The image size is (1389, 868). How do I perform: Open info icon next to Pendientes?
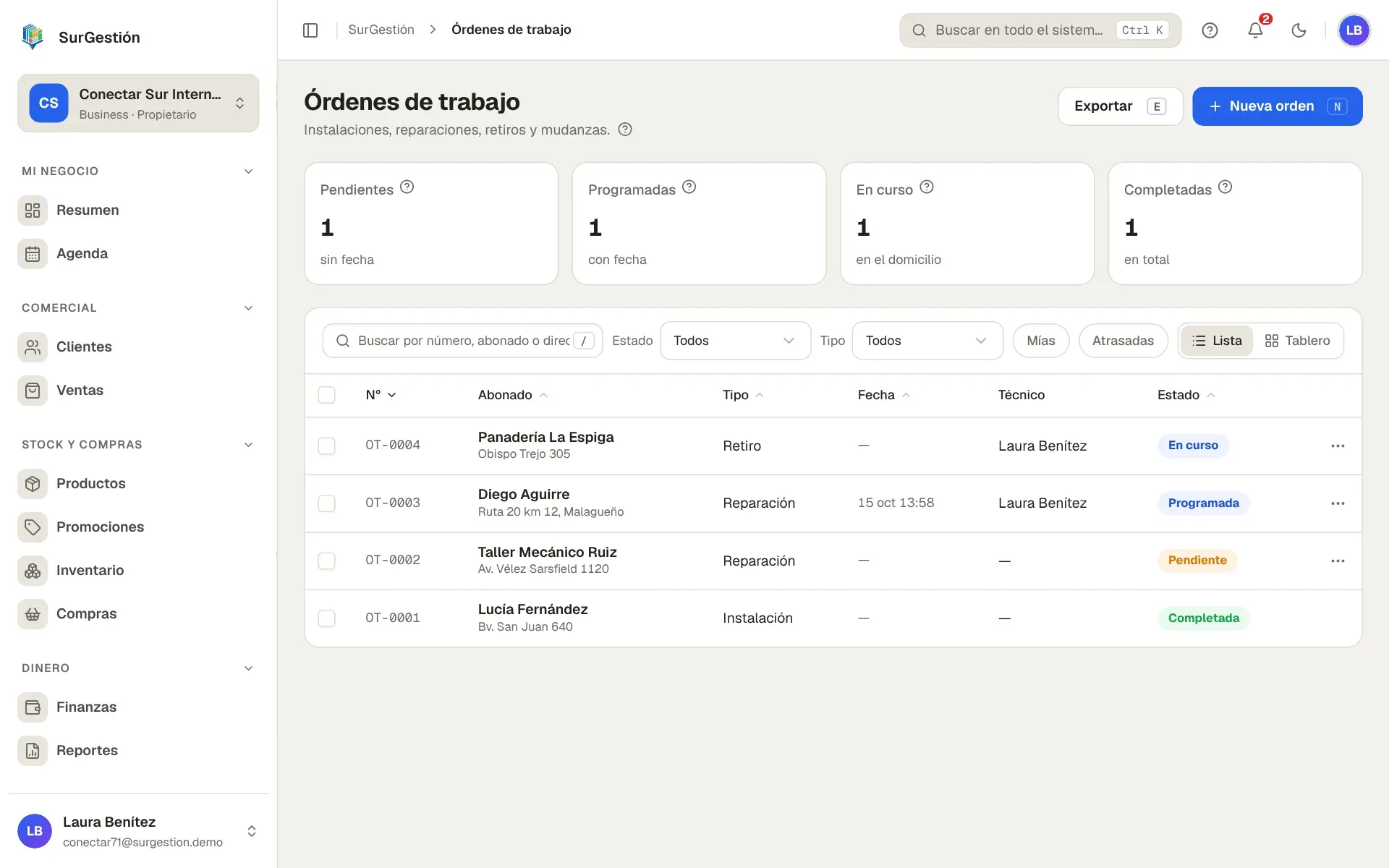coord(407,187)
